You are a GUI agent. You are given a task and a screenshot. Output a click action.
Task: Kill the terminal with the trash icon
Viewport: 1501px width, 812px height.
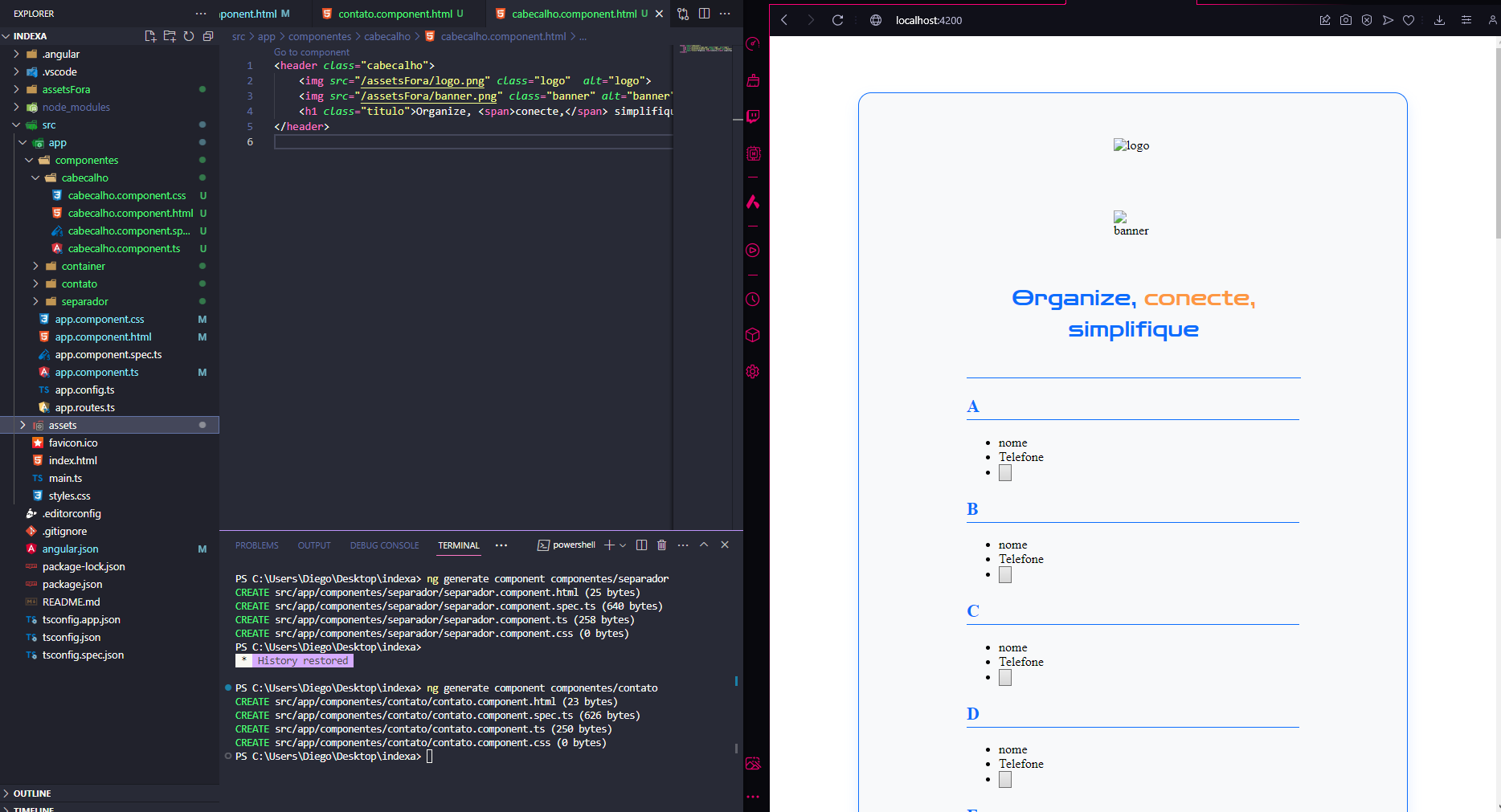tap(662, 545)
